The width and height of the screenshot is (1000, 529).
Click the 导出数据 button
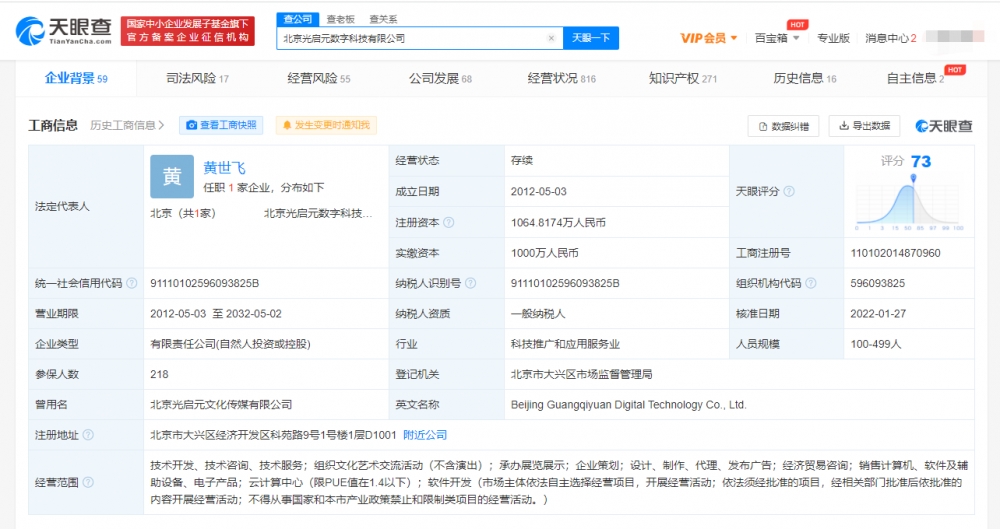pyautogui.click(x=864, y=126)
